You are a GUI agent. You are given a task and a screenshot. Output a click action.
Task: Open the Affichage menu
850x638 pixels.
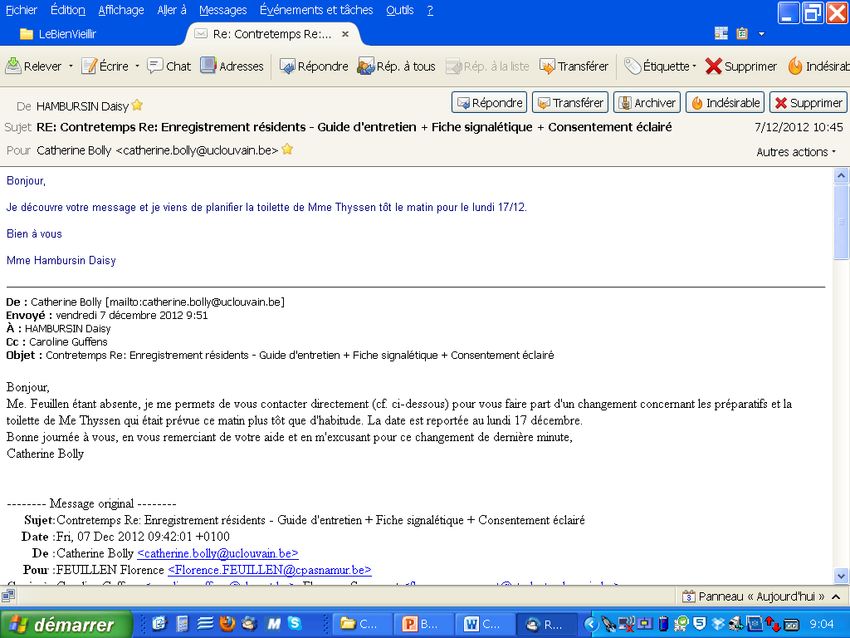point(121,10)
